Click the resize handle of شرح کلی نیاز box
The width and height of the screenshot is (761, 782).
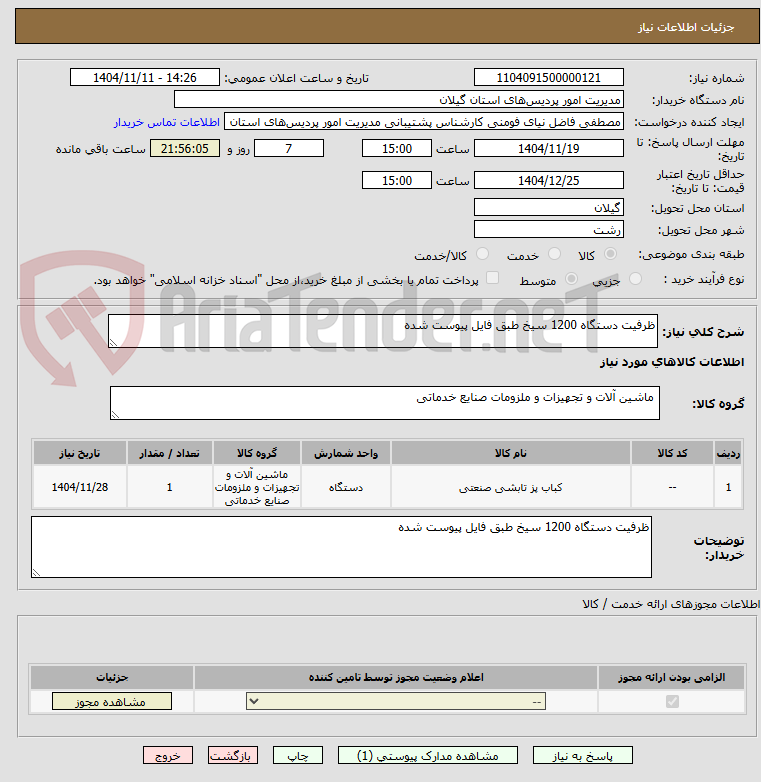(x=113, y=343)
